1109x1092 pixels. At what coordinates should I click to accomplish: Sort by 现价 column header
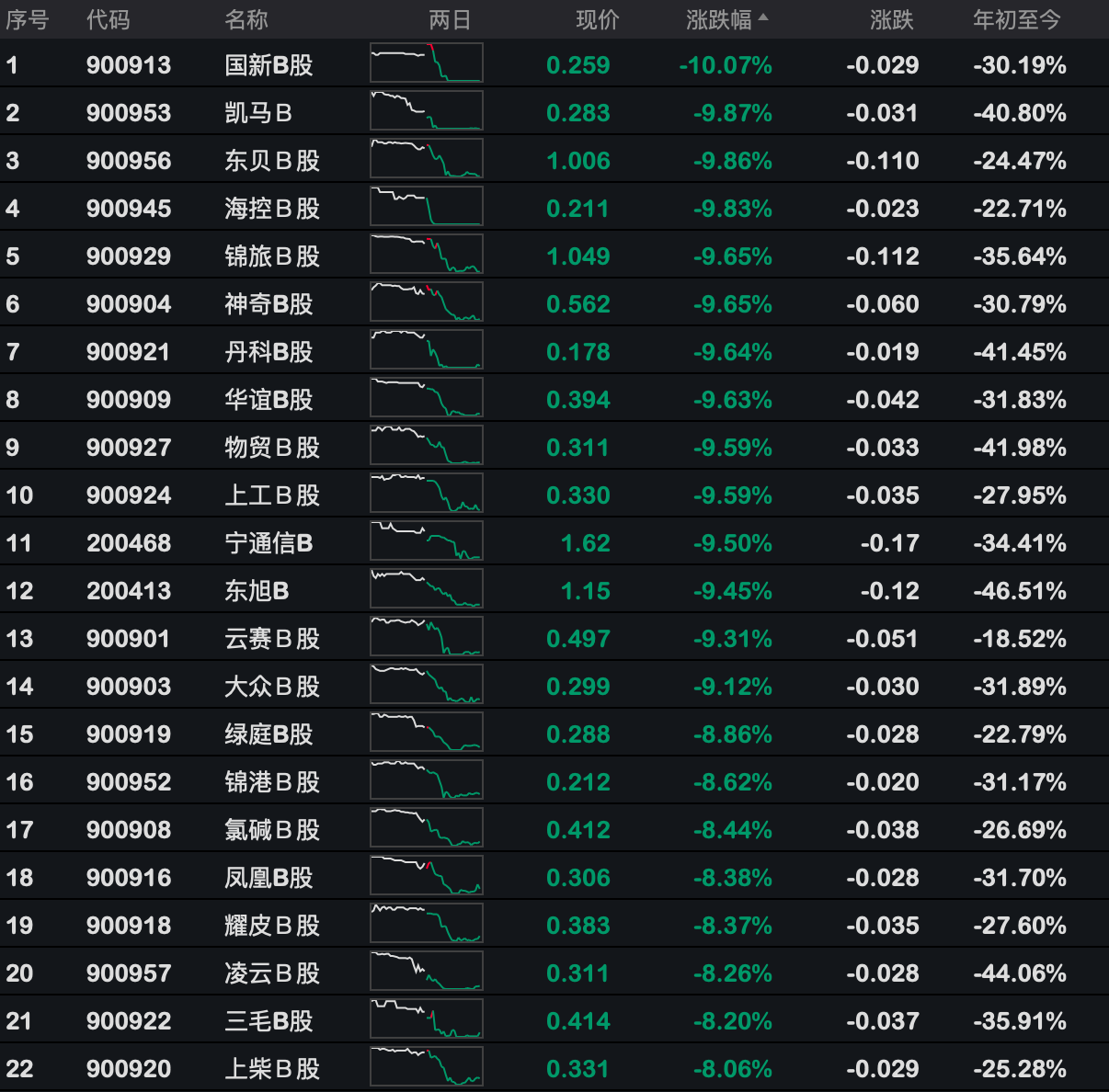pyautogui.click(x=597, y=19)
